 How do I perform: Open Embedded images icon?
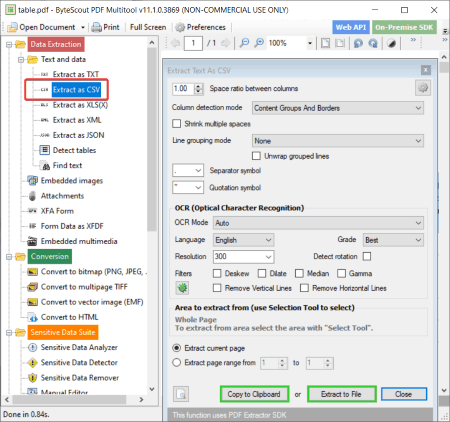tap(32, 180)
